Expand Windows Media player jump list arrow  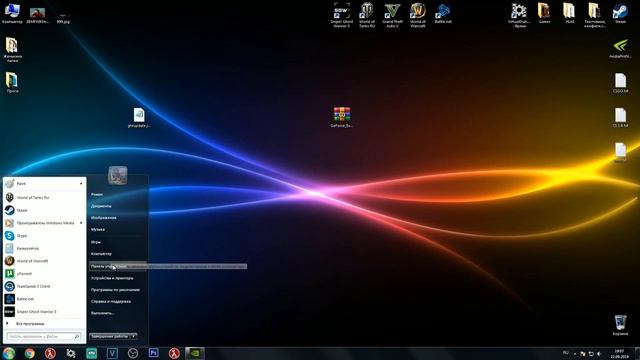pyautogui.click(x=81, y=223)
